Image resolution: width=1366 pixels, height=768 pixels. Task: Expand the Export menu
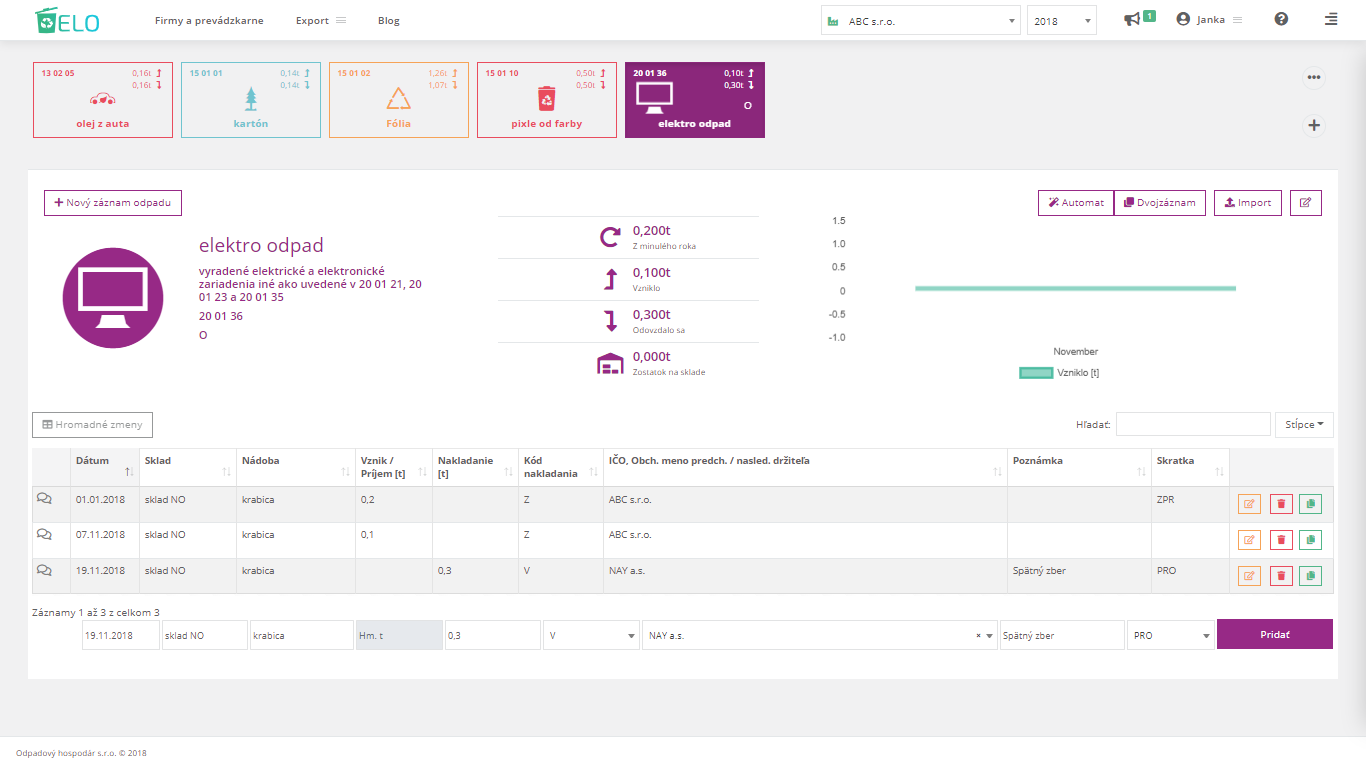(321, 20)
